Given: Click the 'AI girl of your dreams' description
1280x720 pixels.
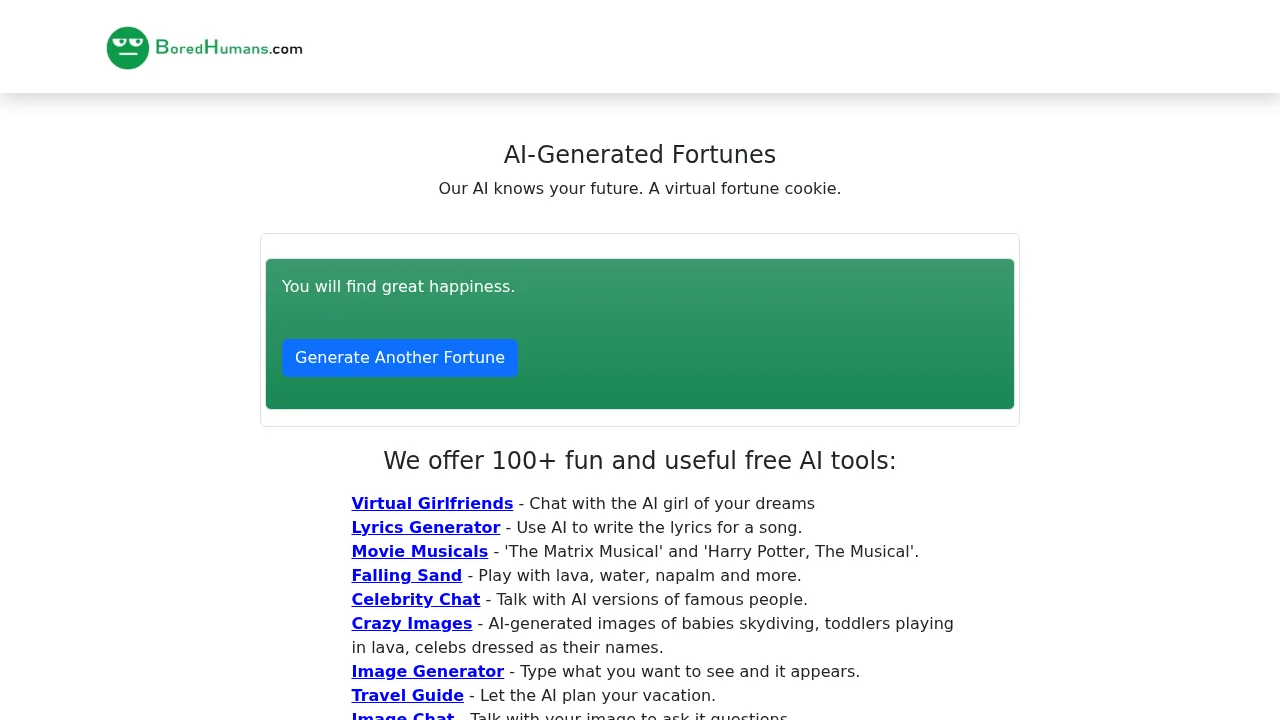Looking at the screenshot, I should pos(671,503).
